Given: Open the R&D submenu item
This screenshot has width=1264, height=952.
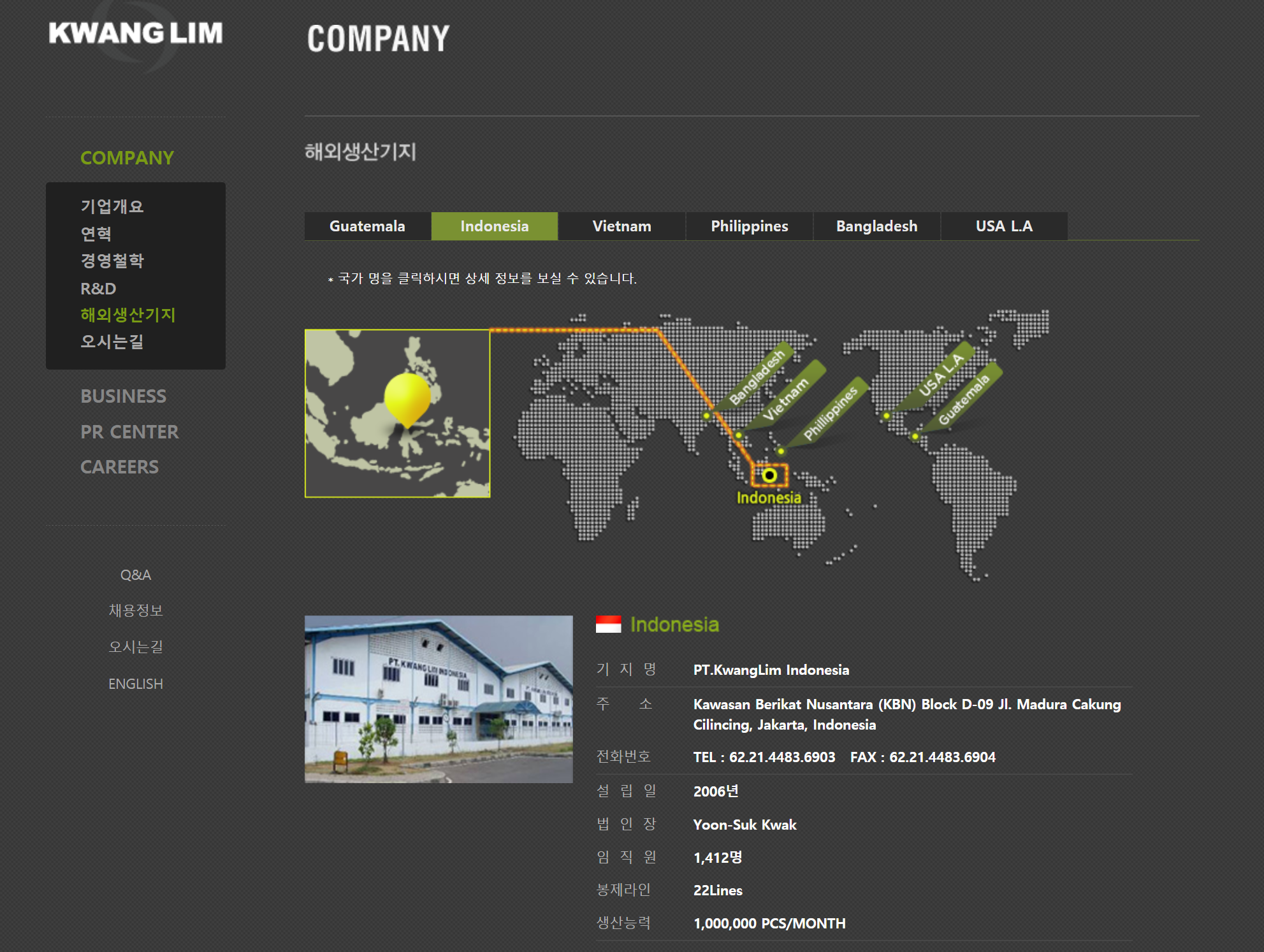Looking at the screenshot, I should tap(98, 289).
